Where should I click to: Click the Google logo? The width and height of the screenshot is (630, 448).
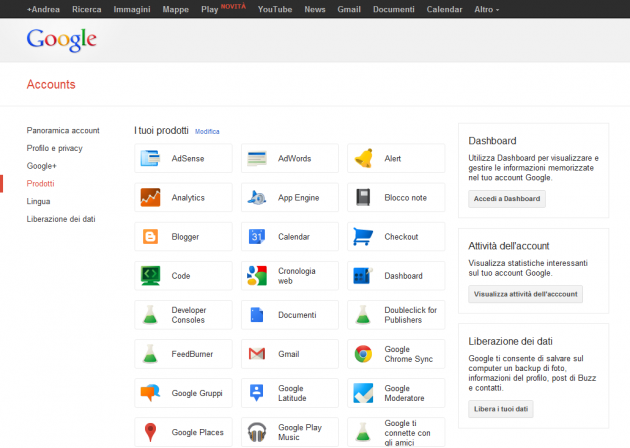click(61, 40)
